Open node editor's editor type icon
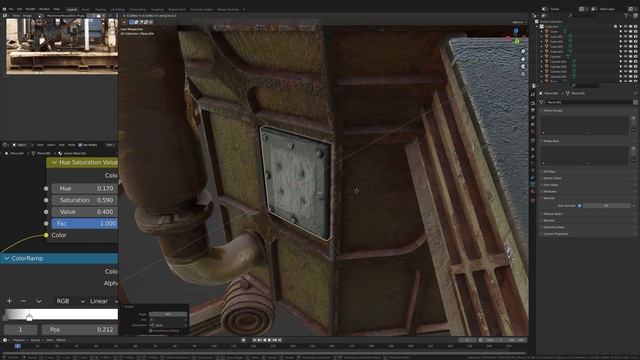Image resolution: width=640 pixels, height=360 pixels. 5,145
